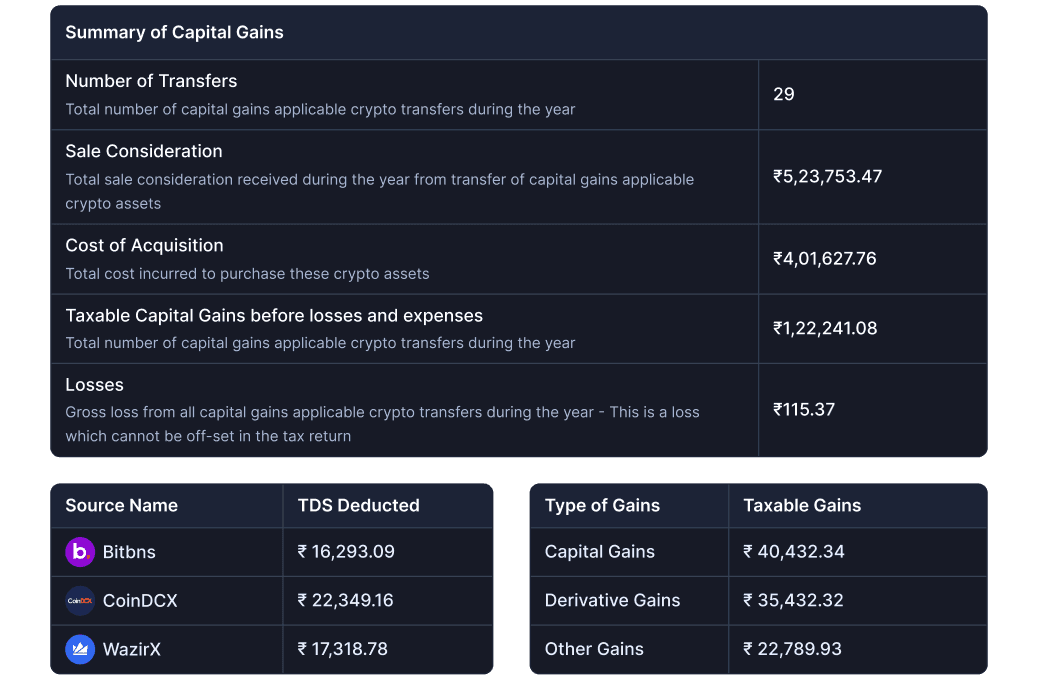
Task: Select the transfers count value 29
Action: point(784,94)
